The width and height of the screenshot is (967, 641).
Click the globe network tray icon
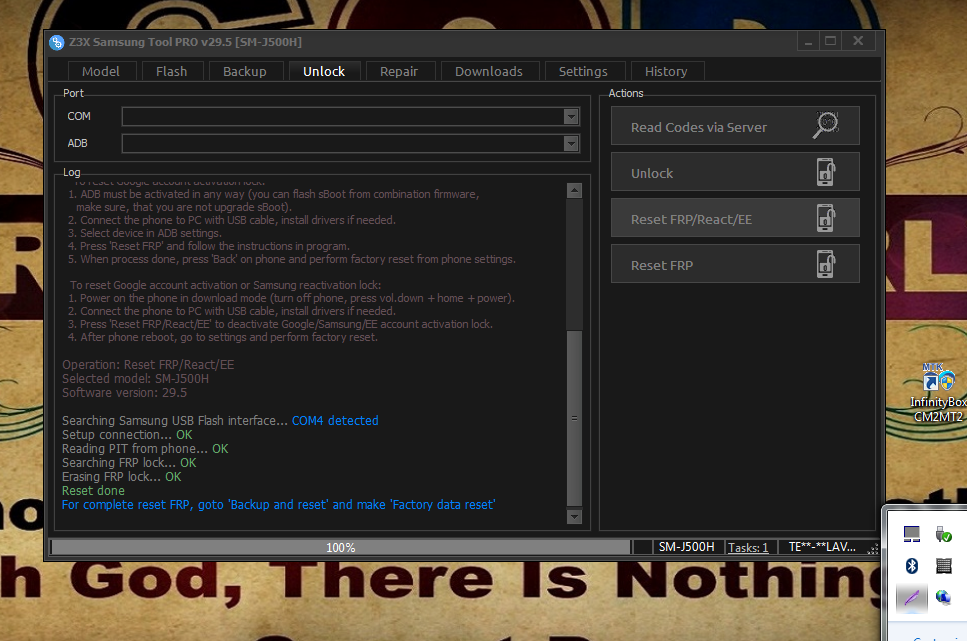point(943,597)
